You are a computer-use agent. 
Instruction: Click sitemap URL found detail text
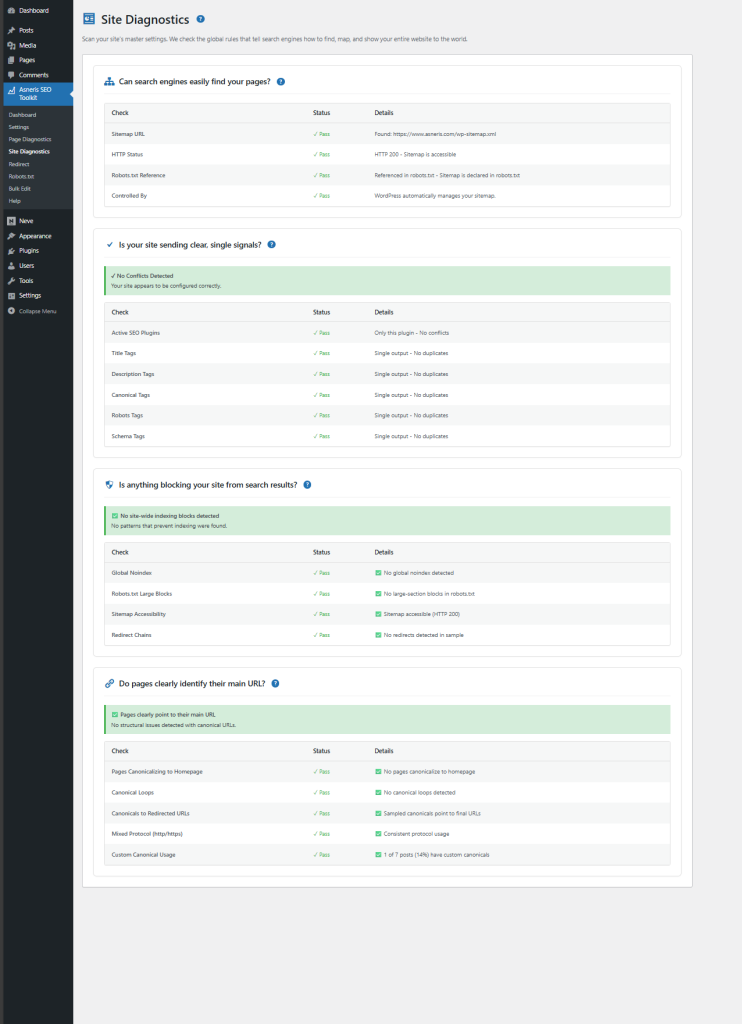[x=435, y=134]
